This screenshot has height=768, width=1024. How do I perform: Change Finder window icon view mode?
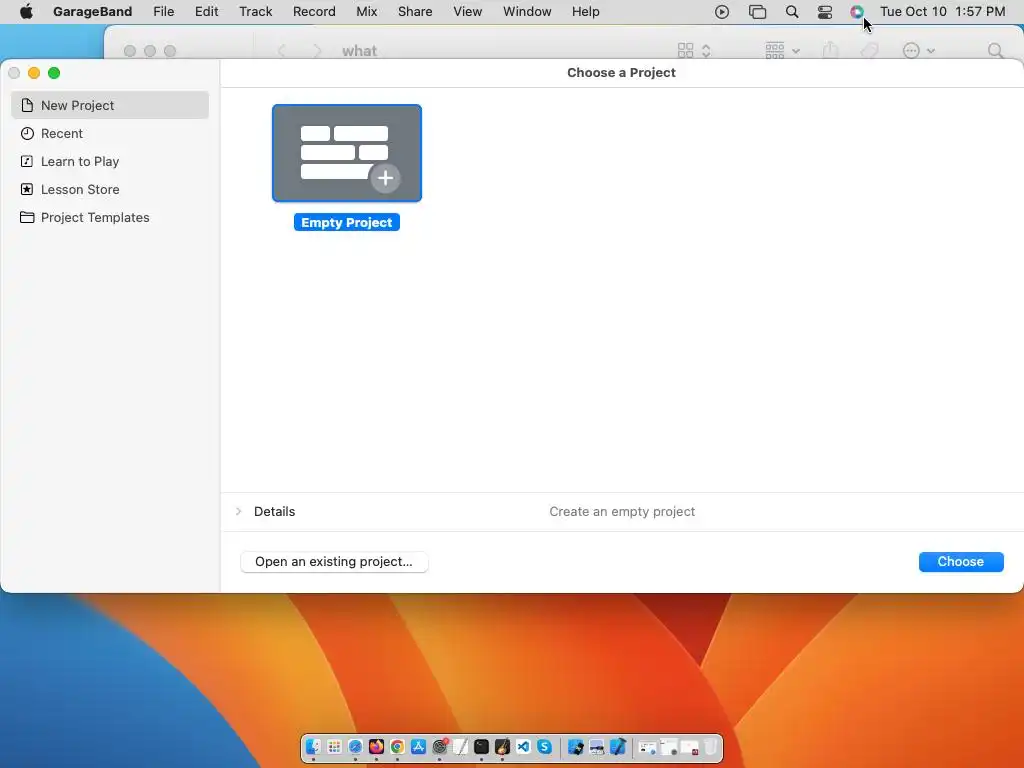pyautogui.click(x=694, y=51)
